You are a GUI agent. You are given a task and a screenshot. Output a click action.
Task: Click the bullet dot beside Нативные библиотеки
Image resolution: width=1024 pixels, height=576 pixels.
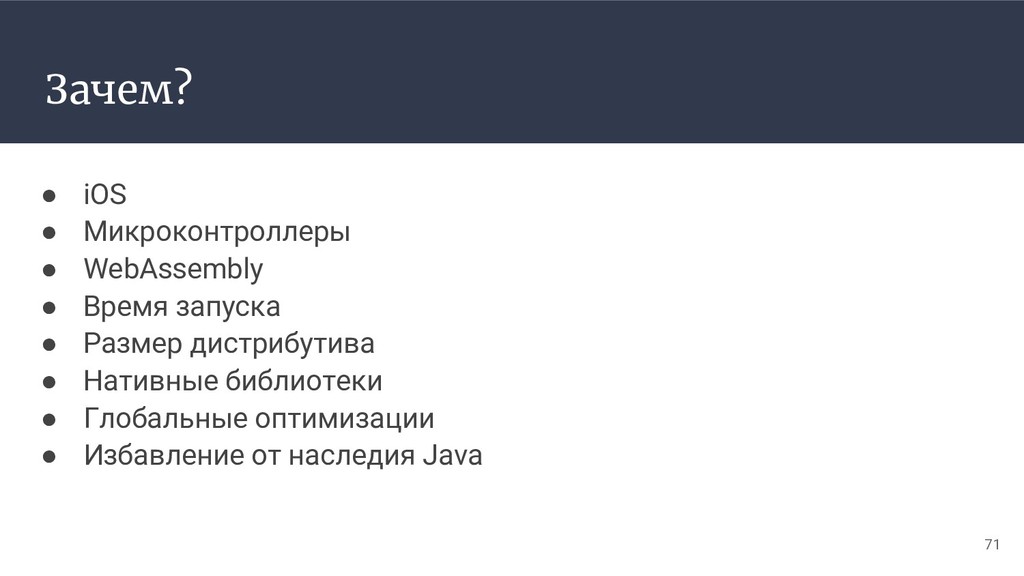(49, 382)
